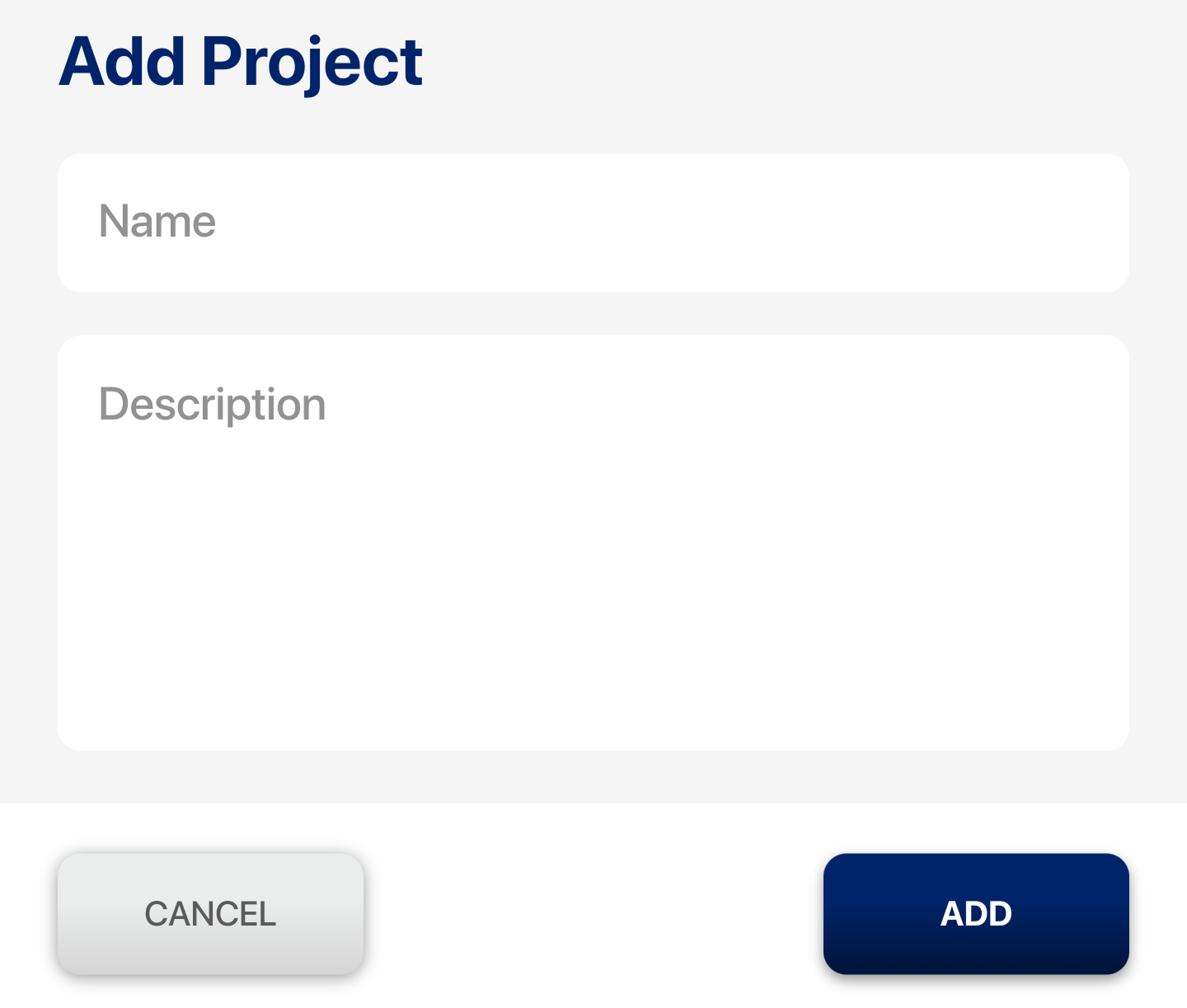Confirm project creation via ADD
Viewport: 1187px width, 1008px height.
pyautogui.click(x=976, y=914)
